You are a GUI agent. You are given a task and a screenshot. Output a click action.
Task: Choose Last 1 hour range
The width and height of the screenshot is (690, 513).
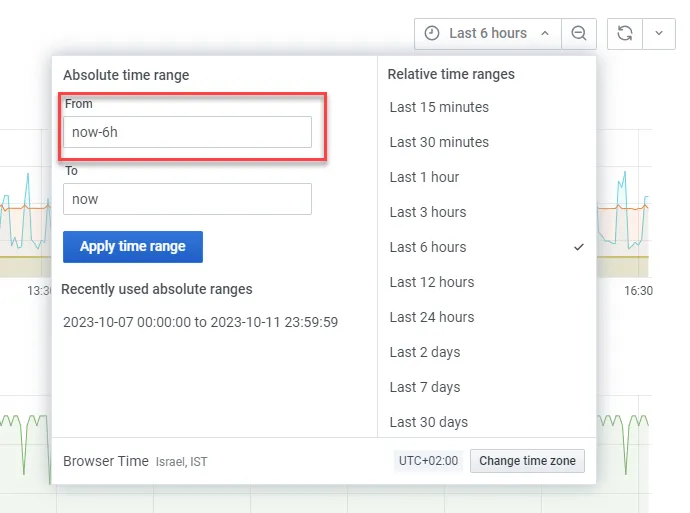tap(424, 177)
